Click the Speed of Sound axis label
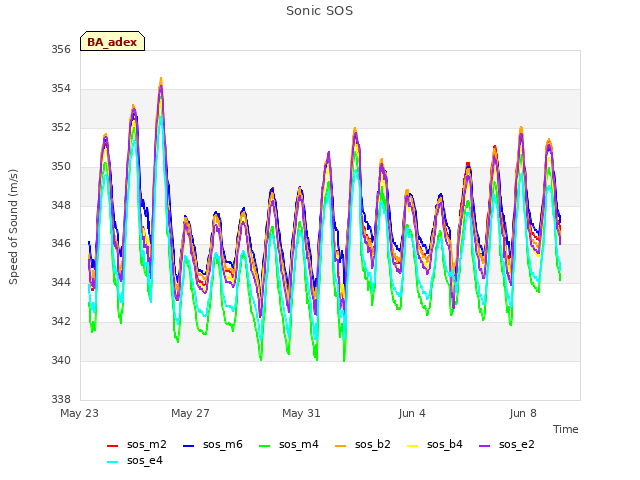Viewport: 640px width, 480px height. point(13,227)
